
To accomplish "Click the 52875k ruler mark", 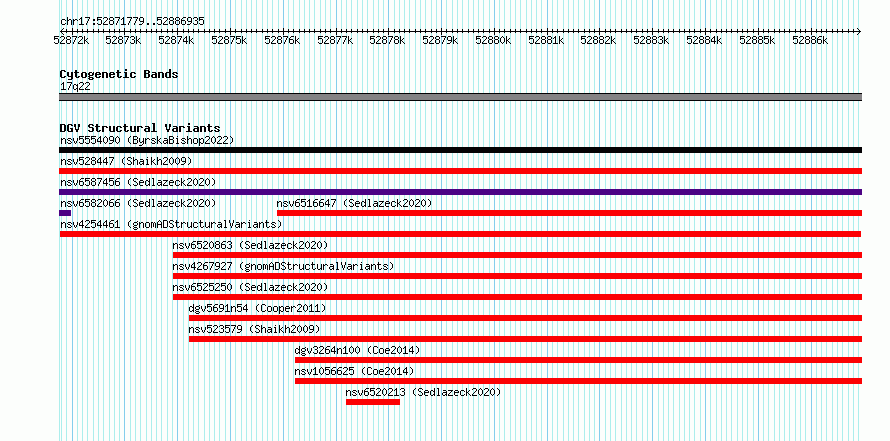I will pyautogui.click(x=229, y=40).
